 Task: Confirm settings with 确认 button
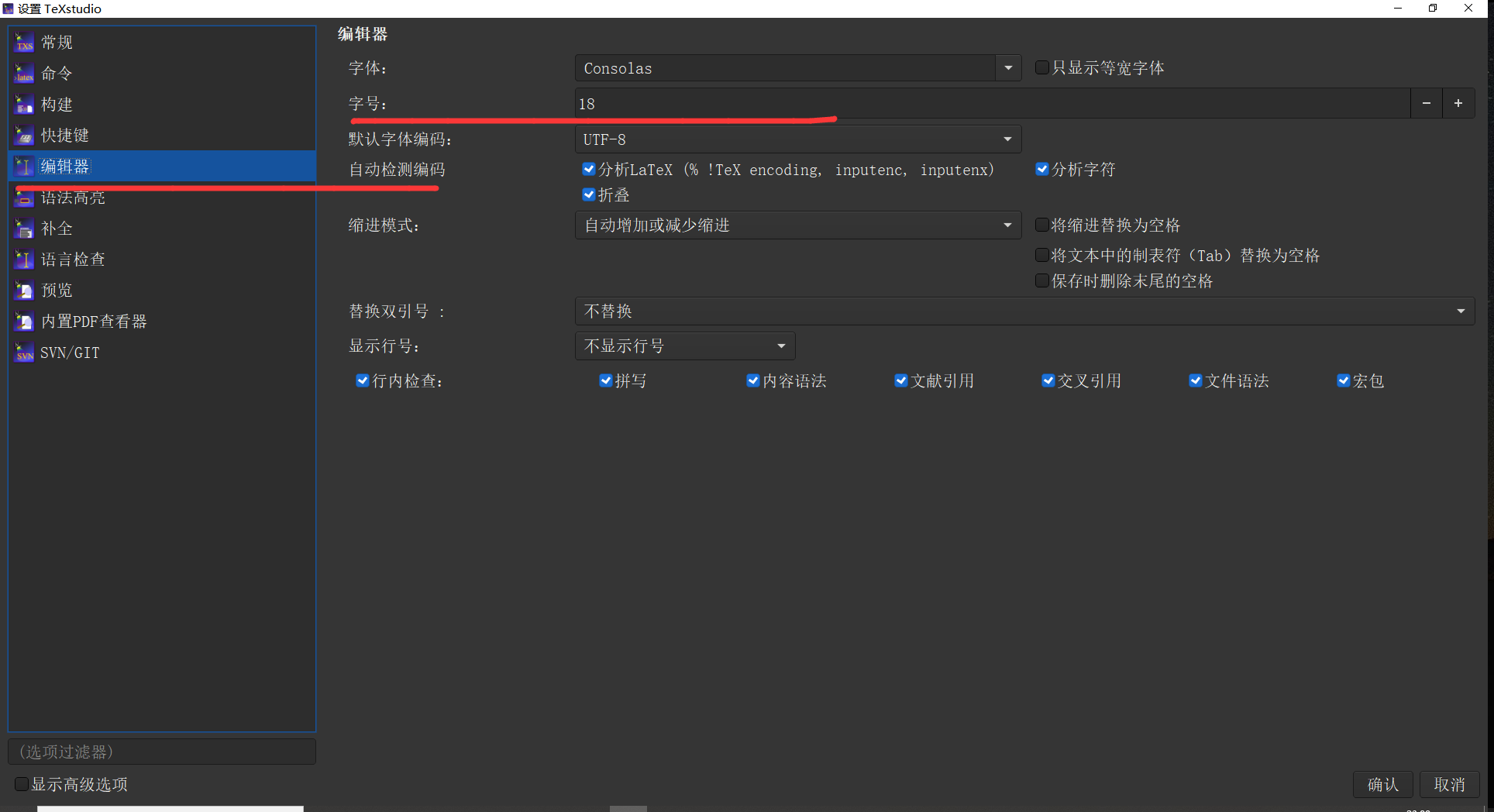click(1383, 785)
